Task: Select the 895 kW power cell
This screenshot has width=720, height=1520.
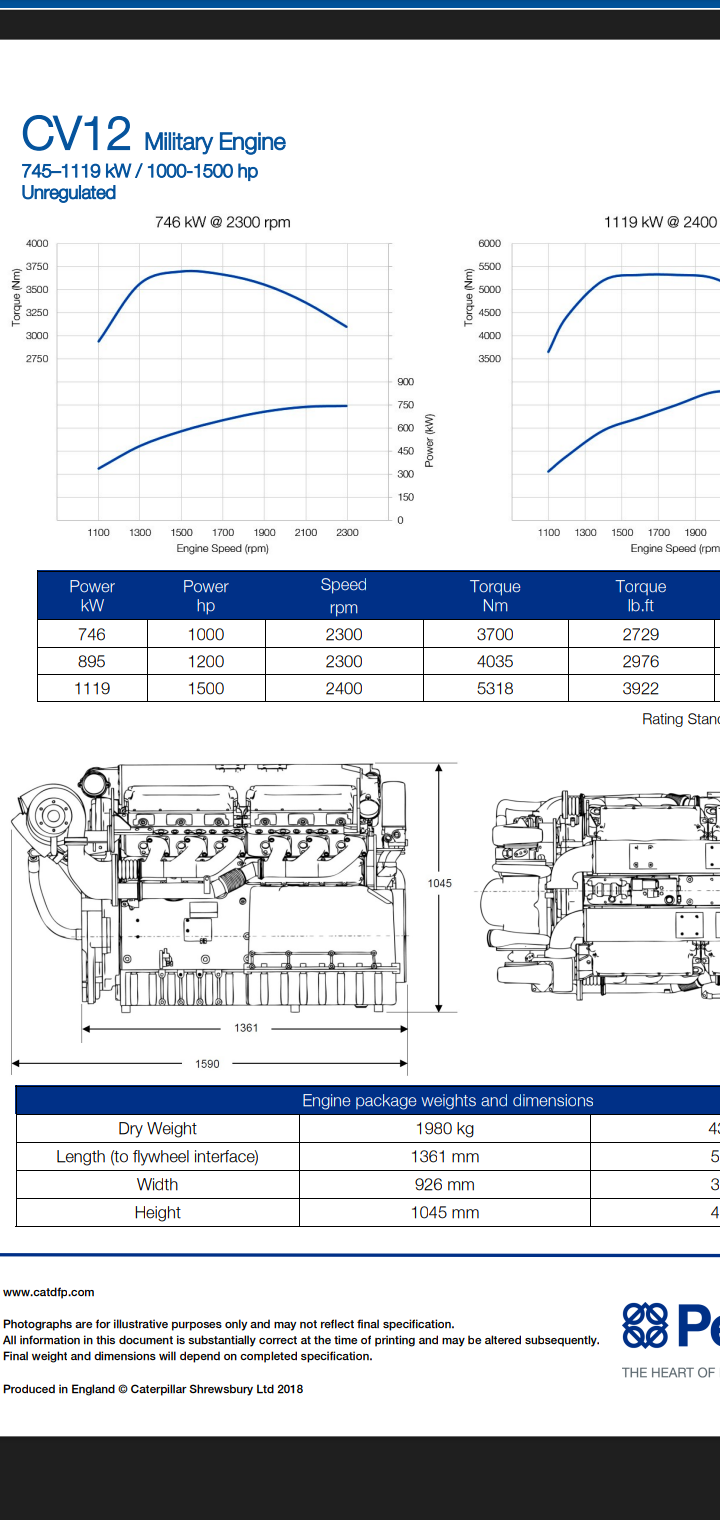Action: [92, 661]
